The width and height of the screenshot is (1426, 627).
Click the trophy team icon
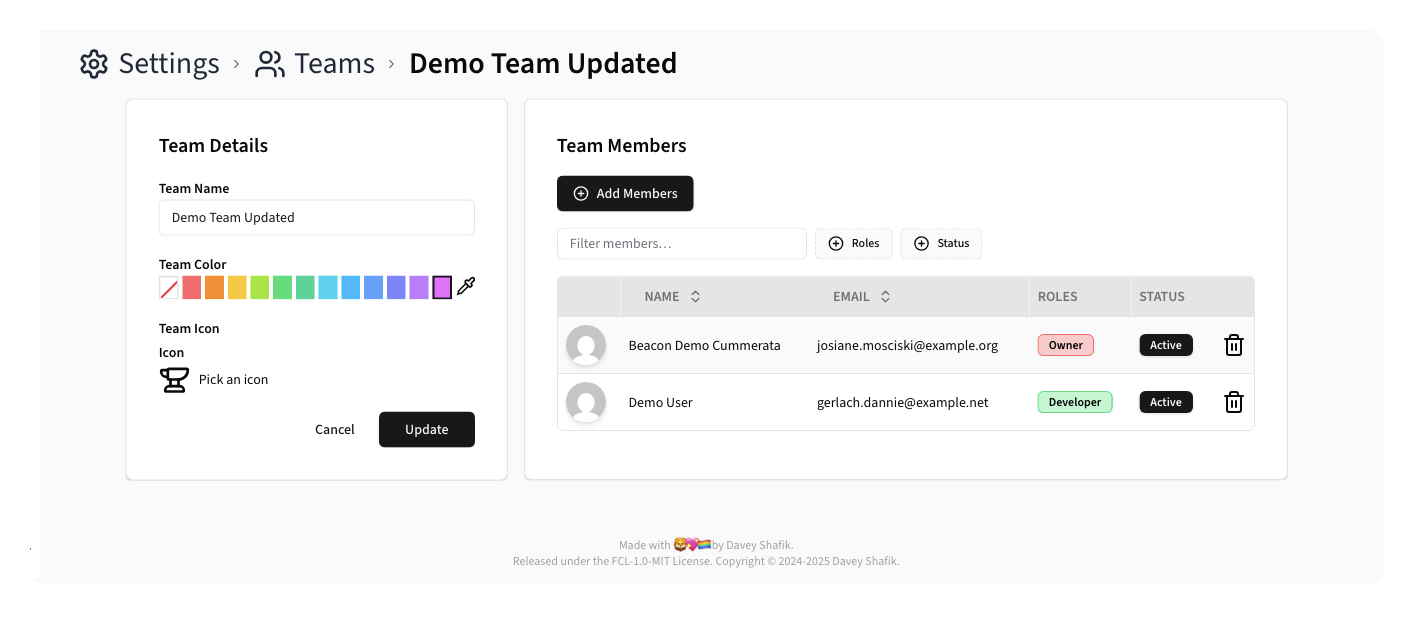click(174, 379)
